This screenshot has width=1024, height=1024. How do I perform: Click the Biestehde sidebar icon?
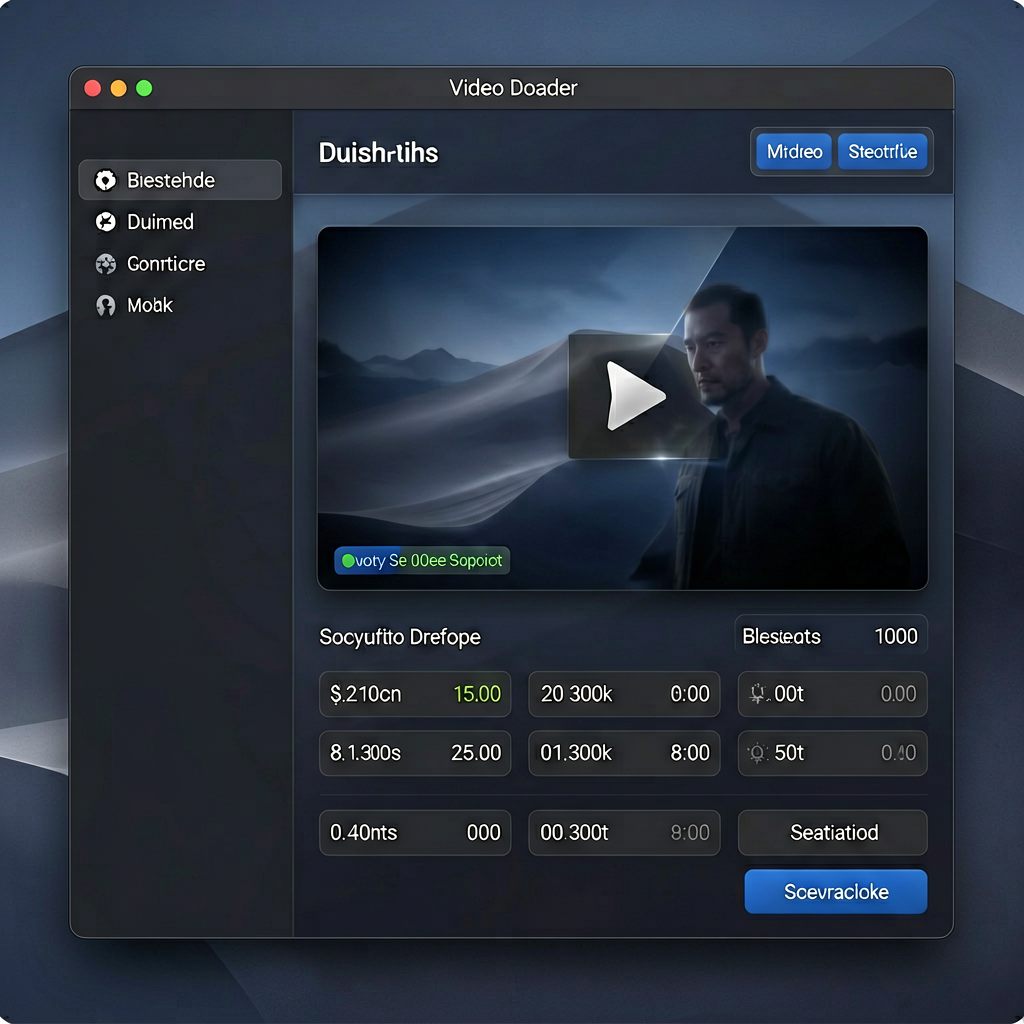[105, 180]
